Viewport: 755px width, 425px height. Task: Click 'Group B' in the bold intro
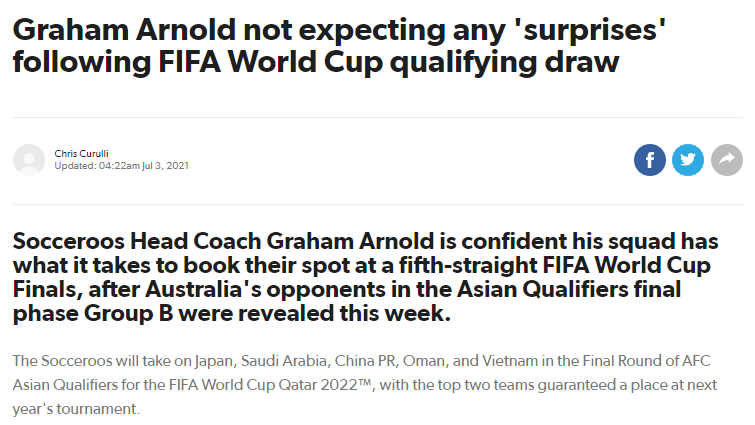pyautogui.click(x=128, y=313)
